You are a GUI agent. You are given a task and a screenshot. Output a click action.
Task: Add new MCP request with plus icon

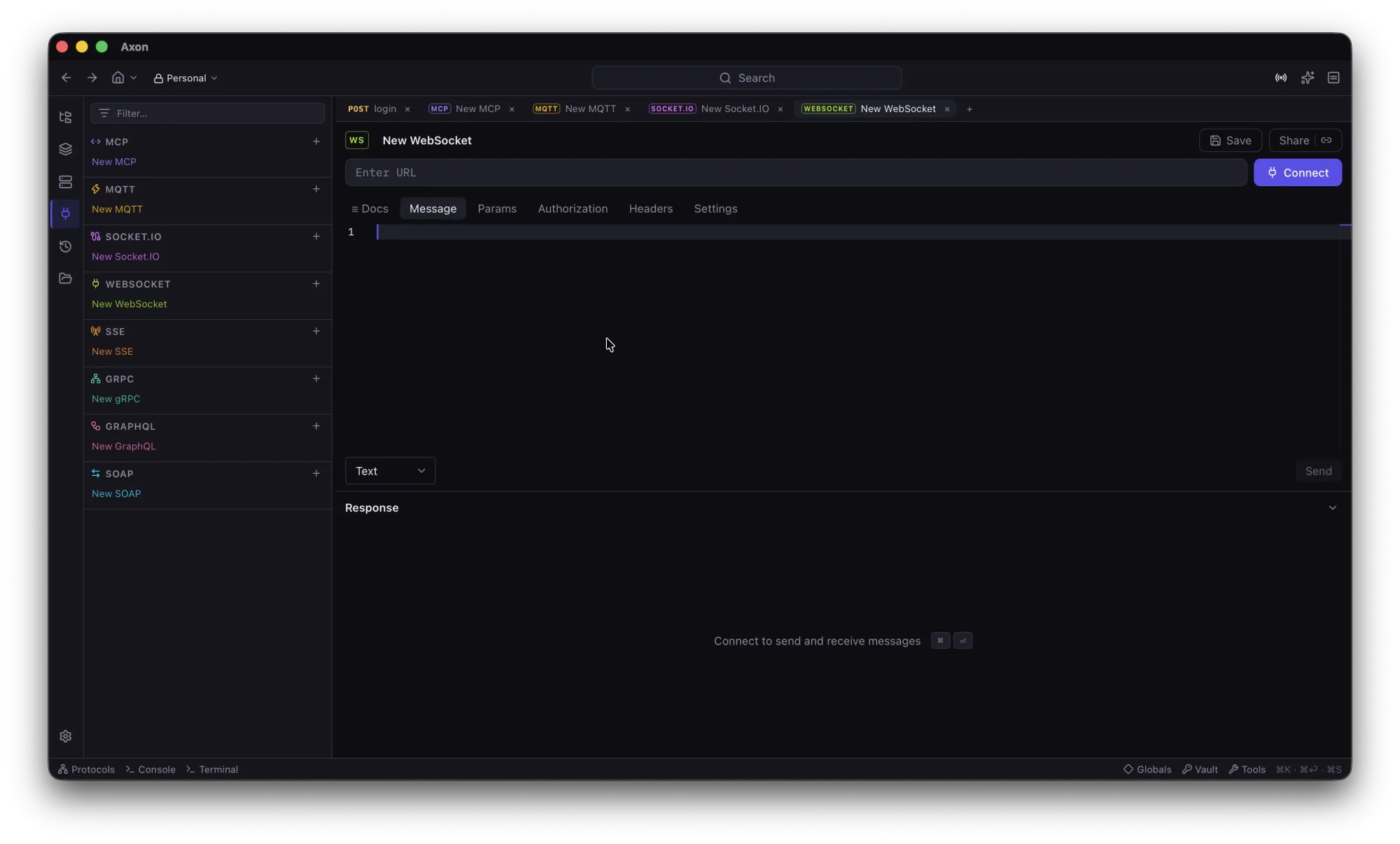[316, 141]
